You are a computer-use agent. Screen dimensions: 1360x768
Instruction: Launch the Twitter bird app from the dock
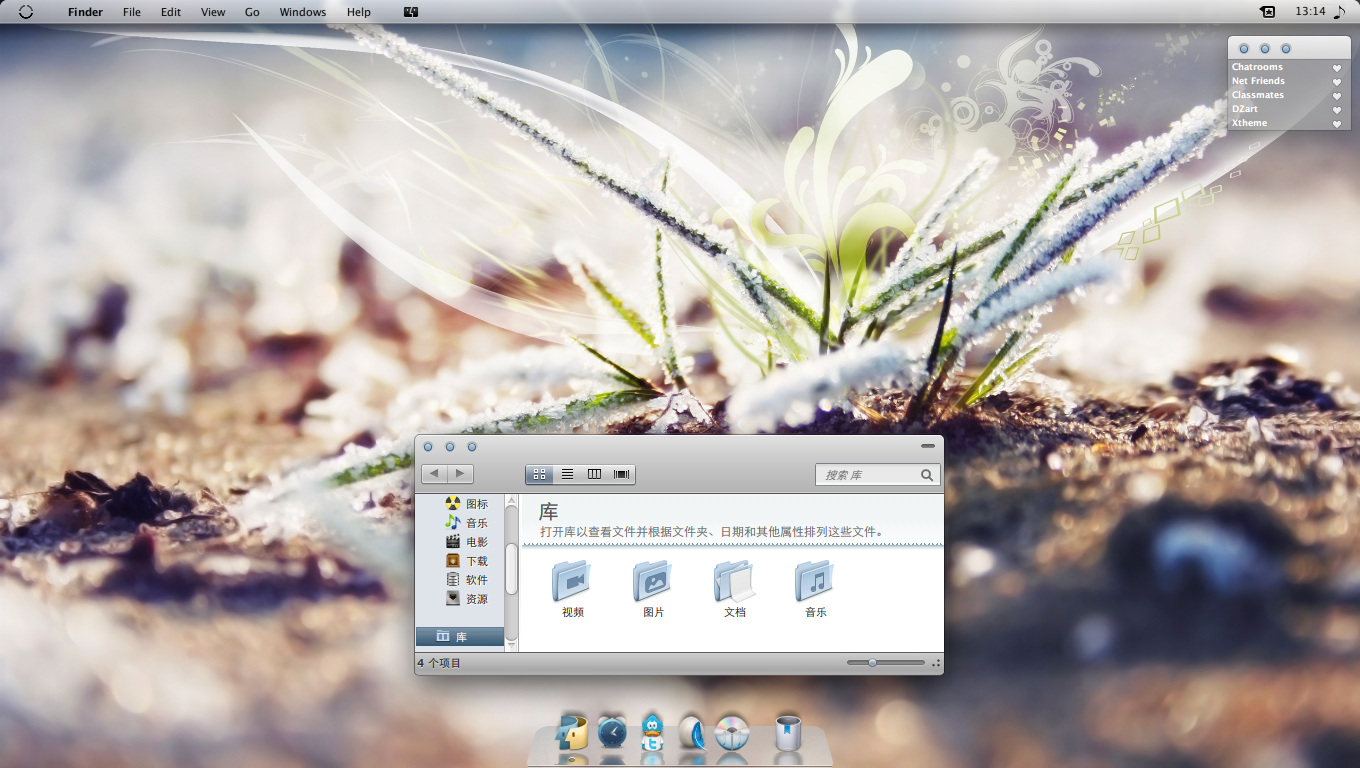tap(652, 734)
